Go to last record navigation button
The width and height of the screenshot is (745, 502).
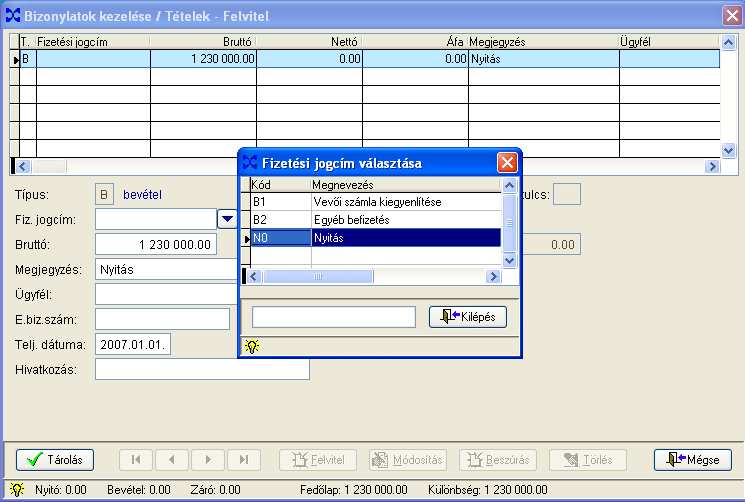(x=244, y=460)
